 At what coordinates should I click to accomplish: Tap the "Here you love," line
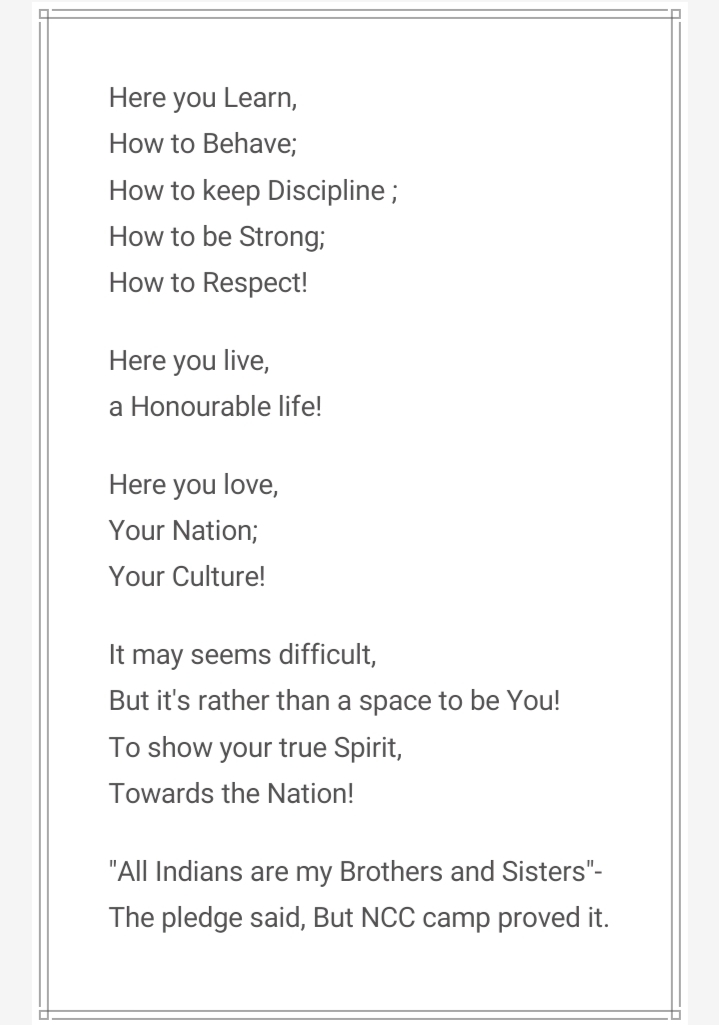[x=193, y=485]
